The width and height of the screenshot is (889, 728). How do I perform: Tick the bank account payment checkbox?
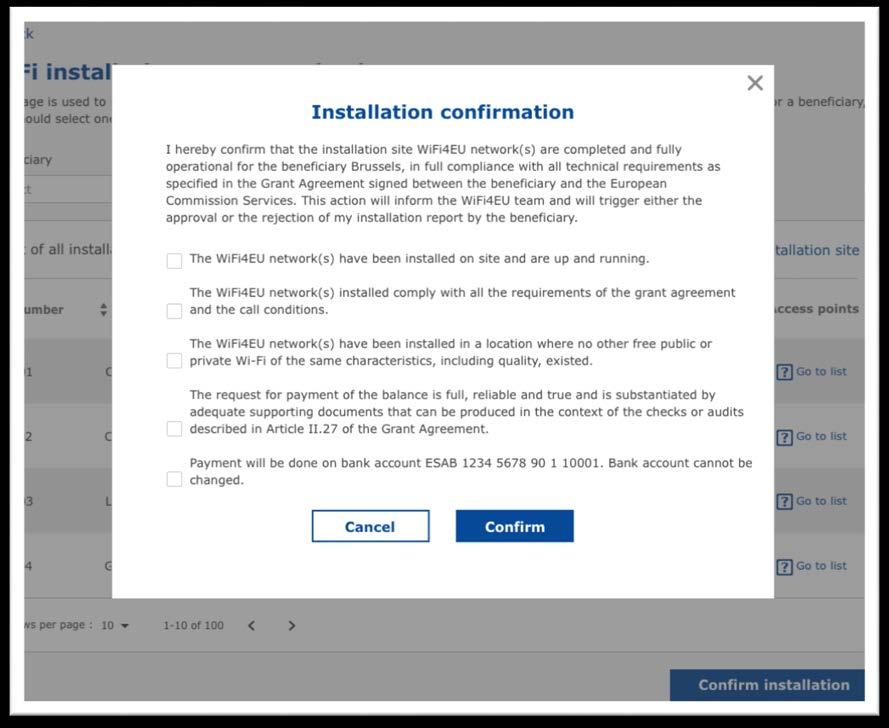tap(174, 479)
